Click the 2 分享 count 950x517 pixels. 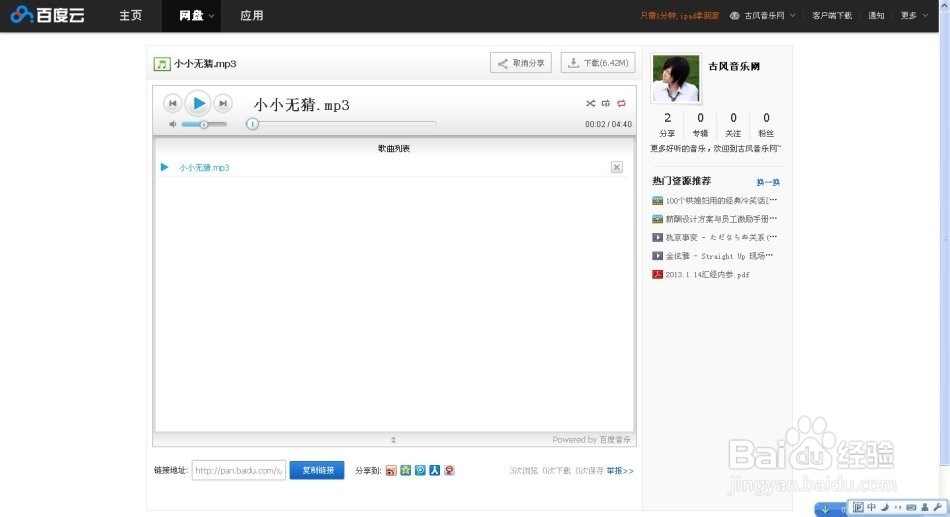pos(667,124)
